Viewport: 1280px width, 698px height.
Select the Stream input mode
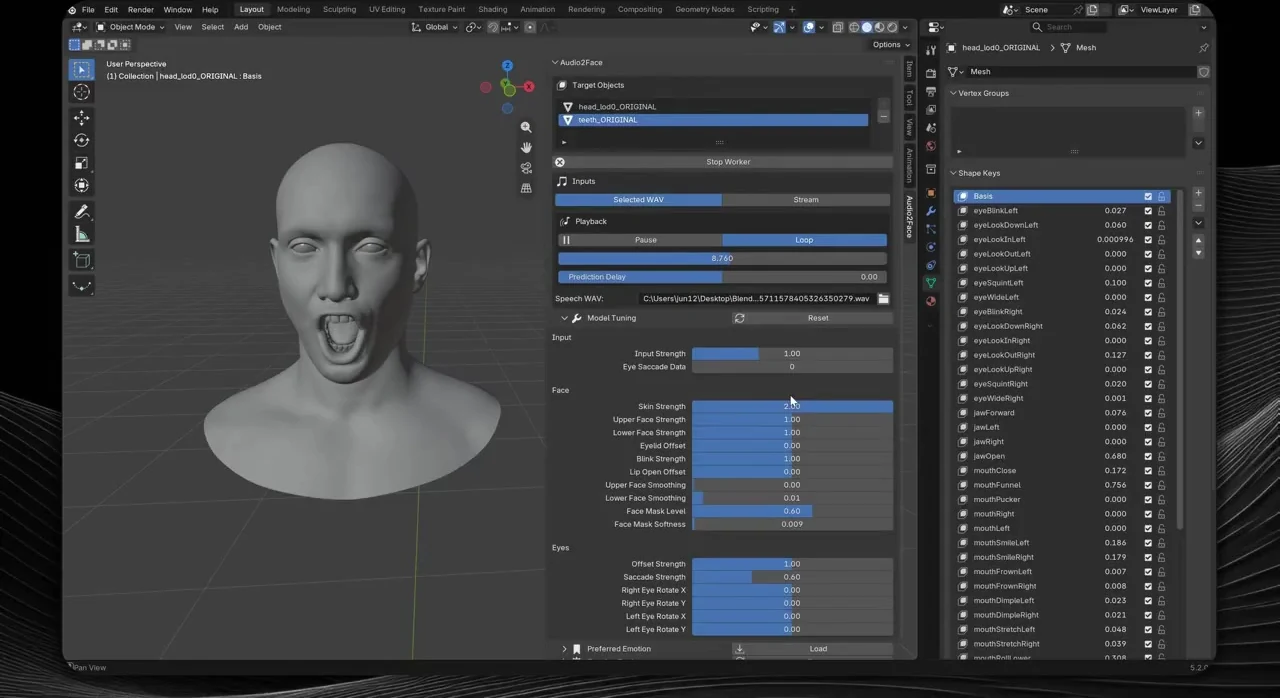pyautogui.click(x=805, y=200)
